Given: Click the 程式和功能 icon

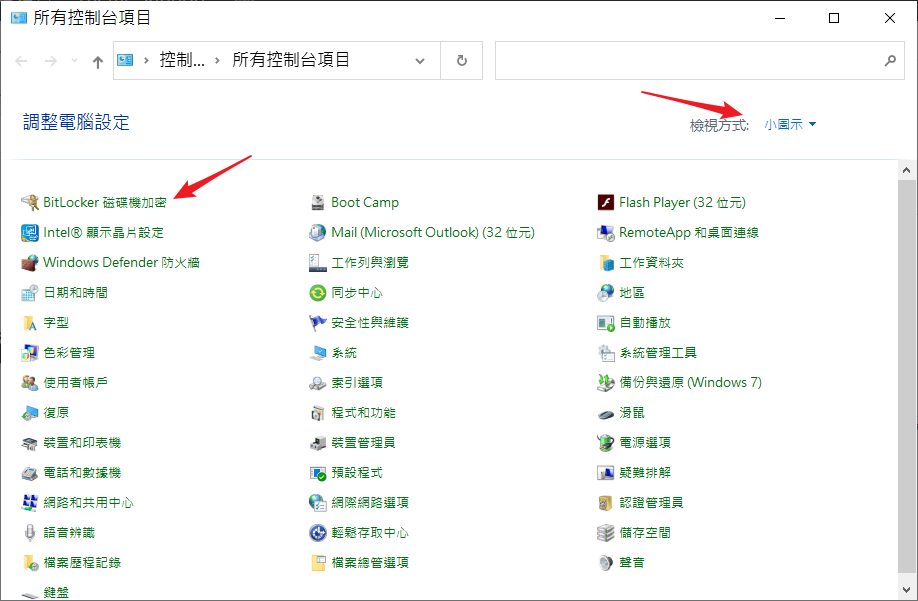Looking at the screenshot, I should point(318,413).
